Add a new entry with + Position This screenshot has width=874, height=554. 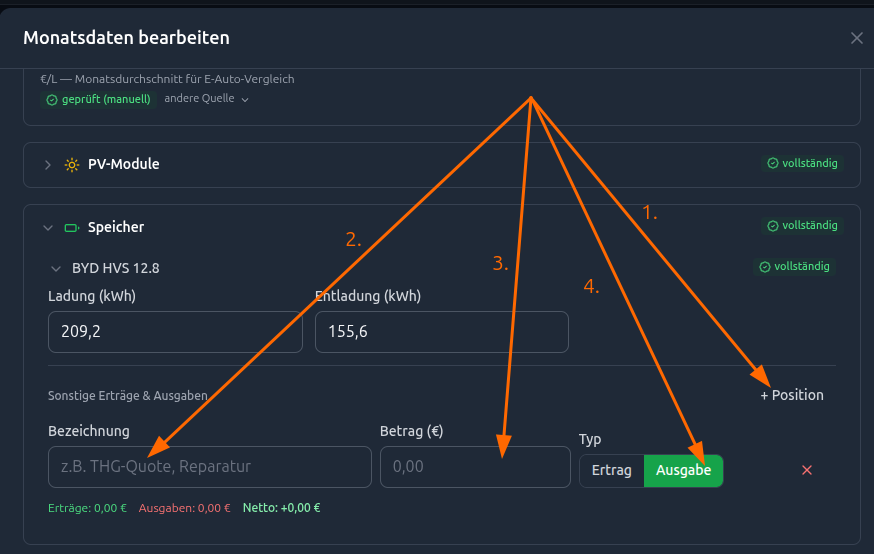pyautogui.click(x=792, y=395)
